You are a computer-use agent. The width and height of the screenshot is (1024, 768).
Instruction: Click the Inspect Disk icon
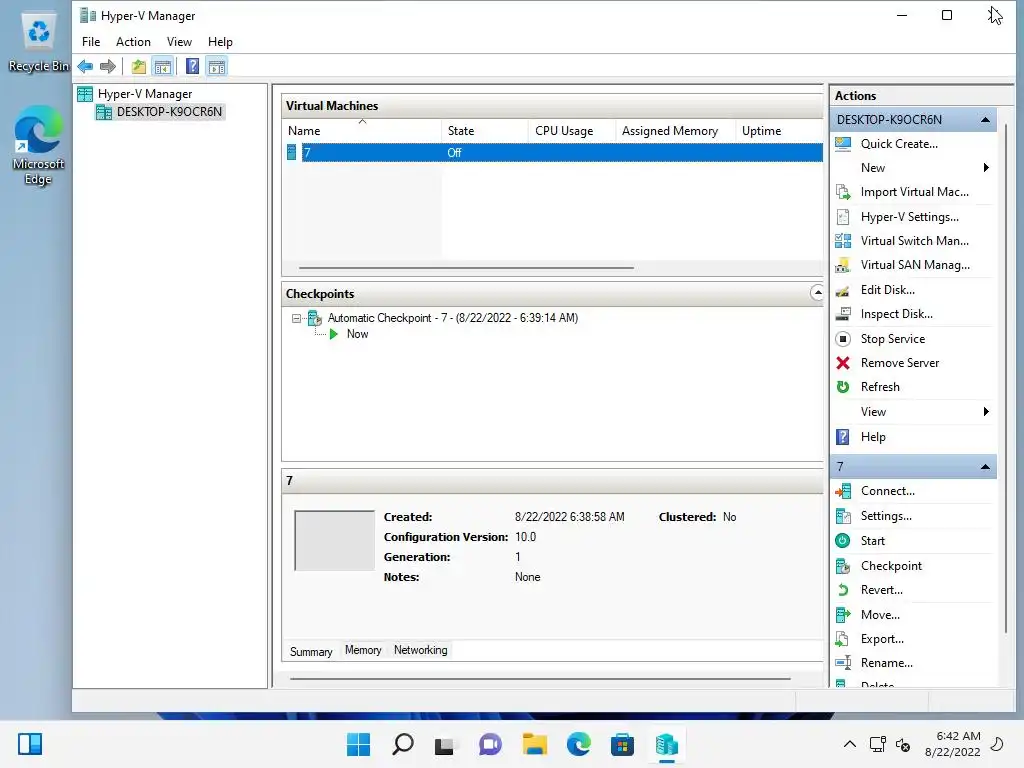pos(843,314)
